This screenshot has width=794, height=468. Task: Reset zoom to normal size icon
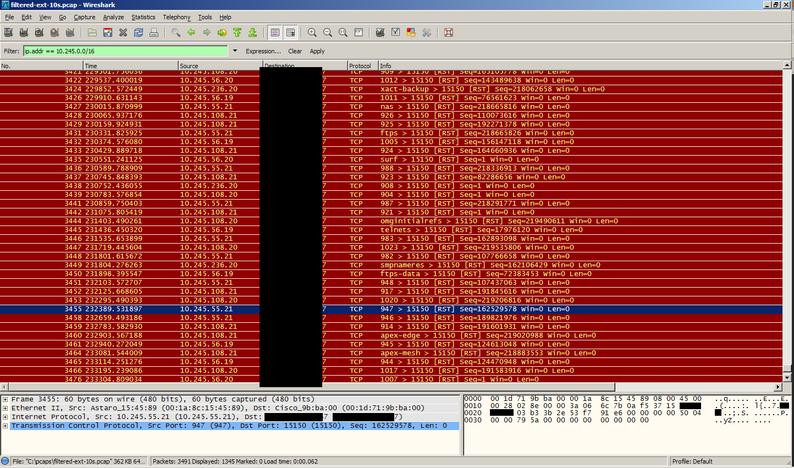[x=343, y=32]
